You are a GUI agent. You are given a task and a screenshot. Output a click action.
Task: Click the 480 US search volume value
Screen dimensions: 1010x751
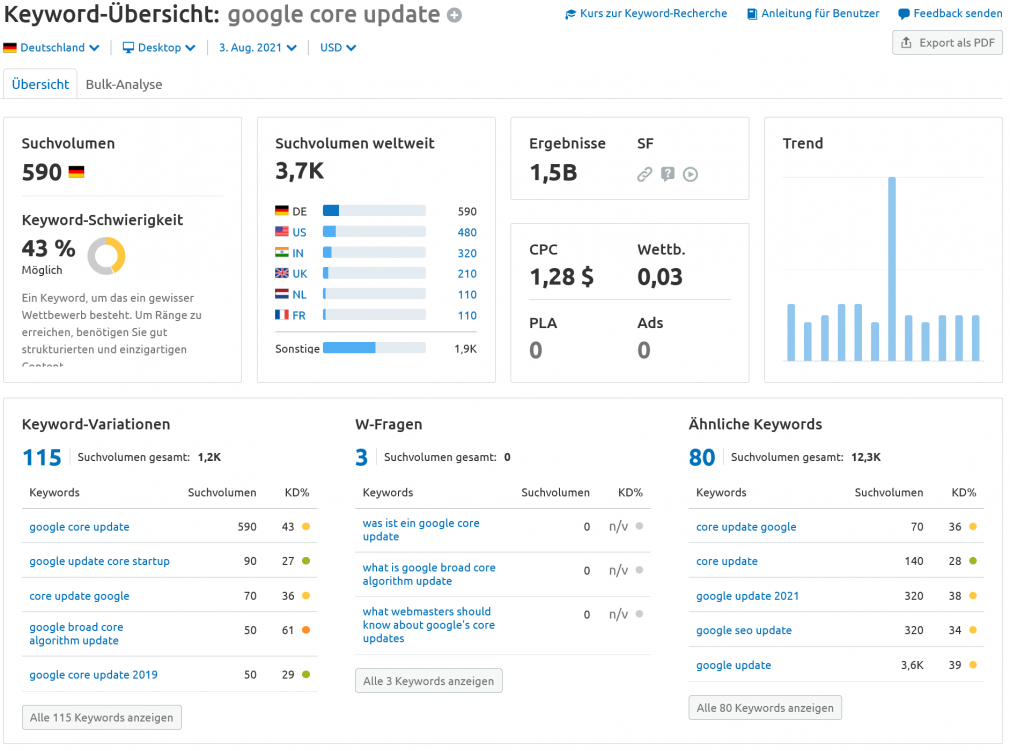(x=467, y=233)
